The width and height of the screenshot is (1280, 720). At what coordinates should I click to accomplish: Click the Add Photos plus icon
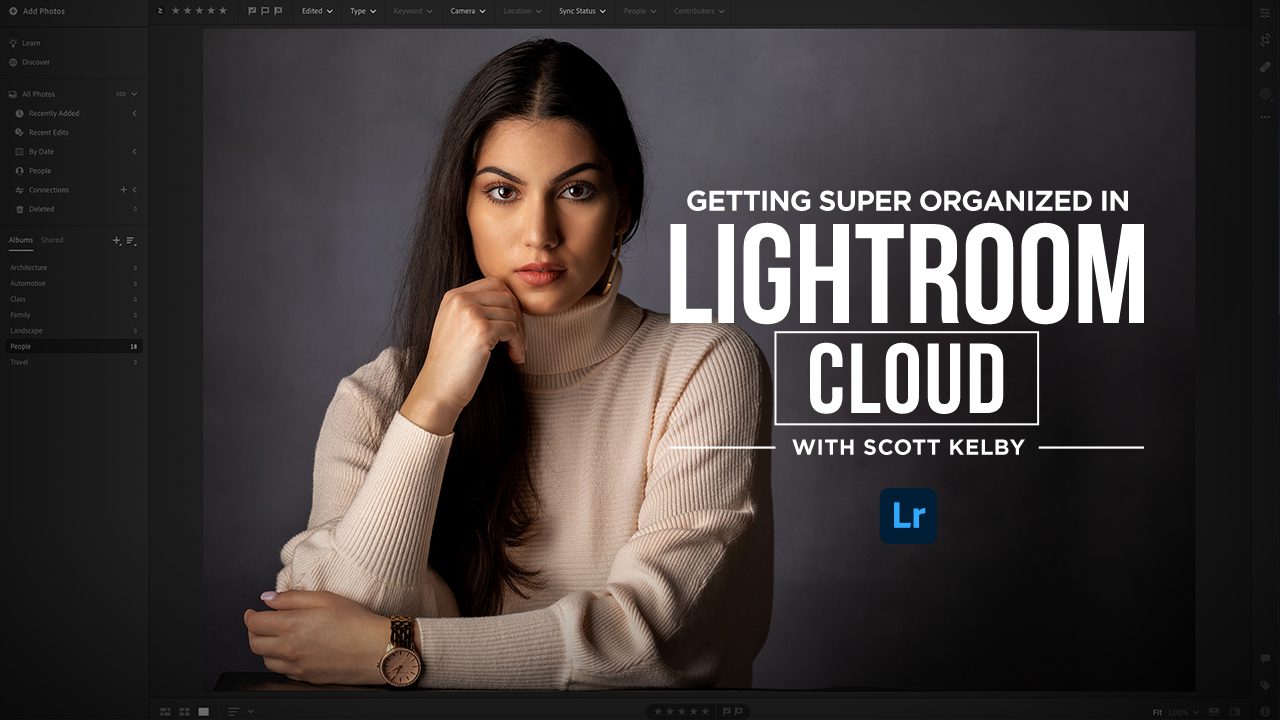coord(12,11)
